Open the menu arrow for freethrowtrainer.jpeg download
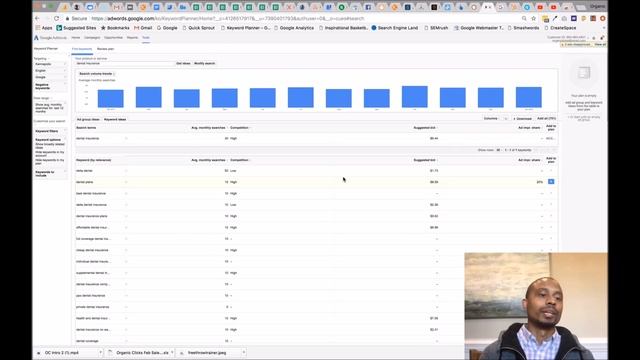The height and width of the screenshot is (360, 640). pyautogui.click(x=244, y=352)
